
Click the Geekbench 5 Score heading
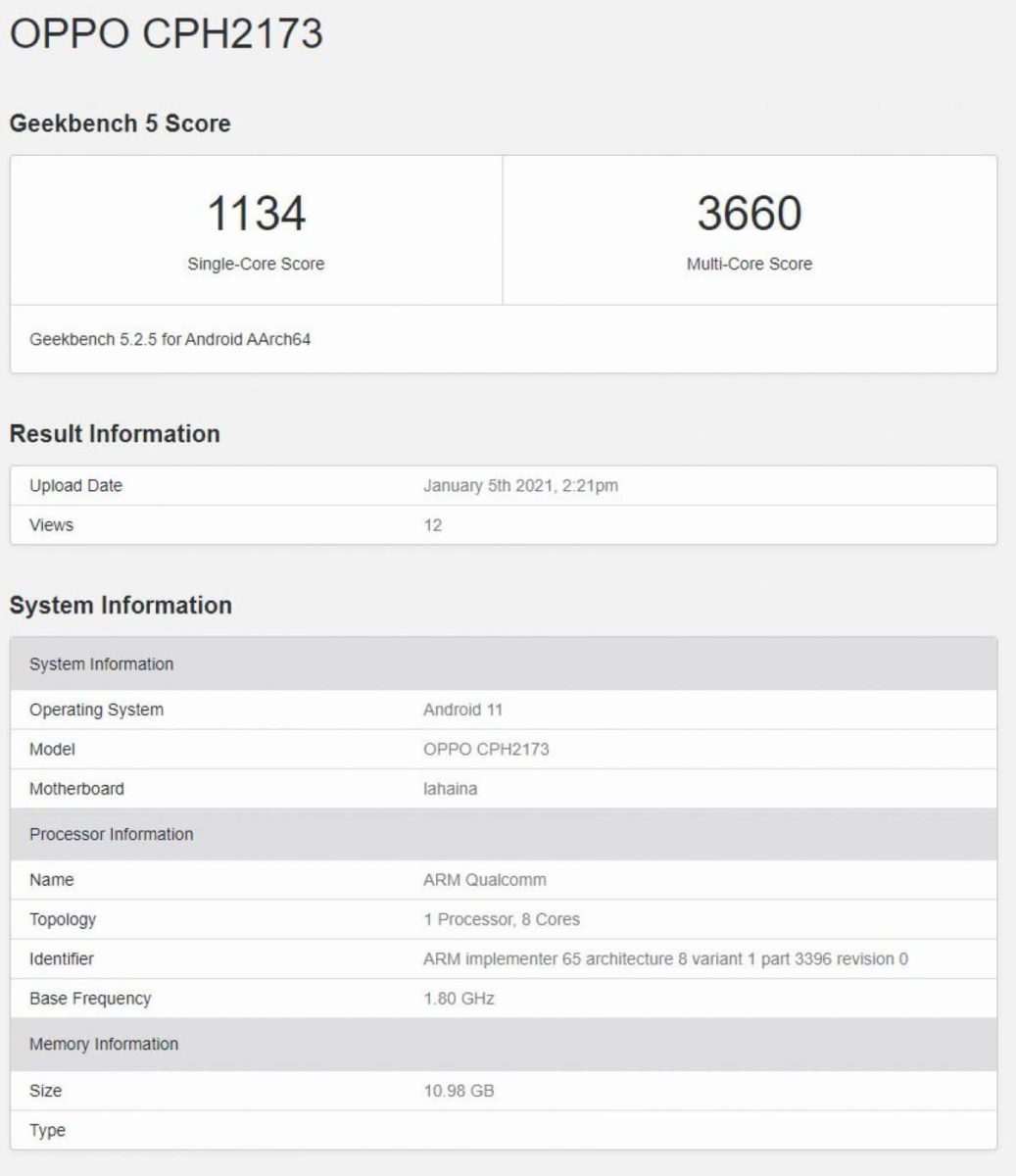120,123
